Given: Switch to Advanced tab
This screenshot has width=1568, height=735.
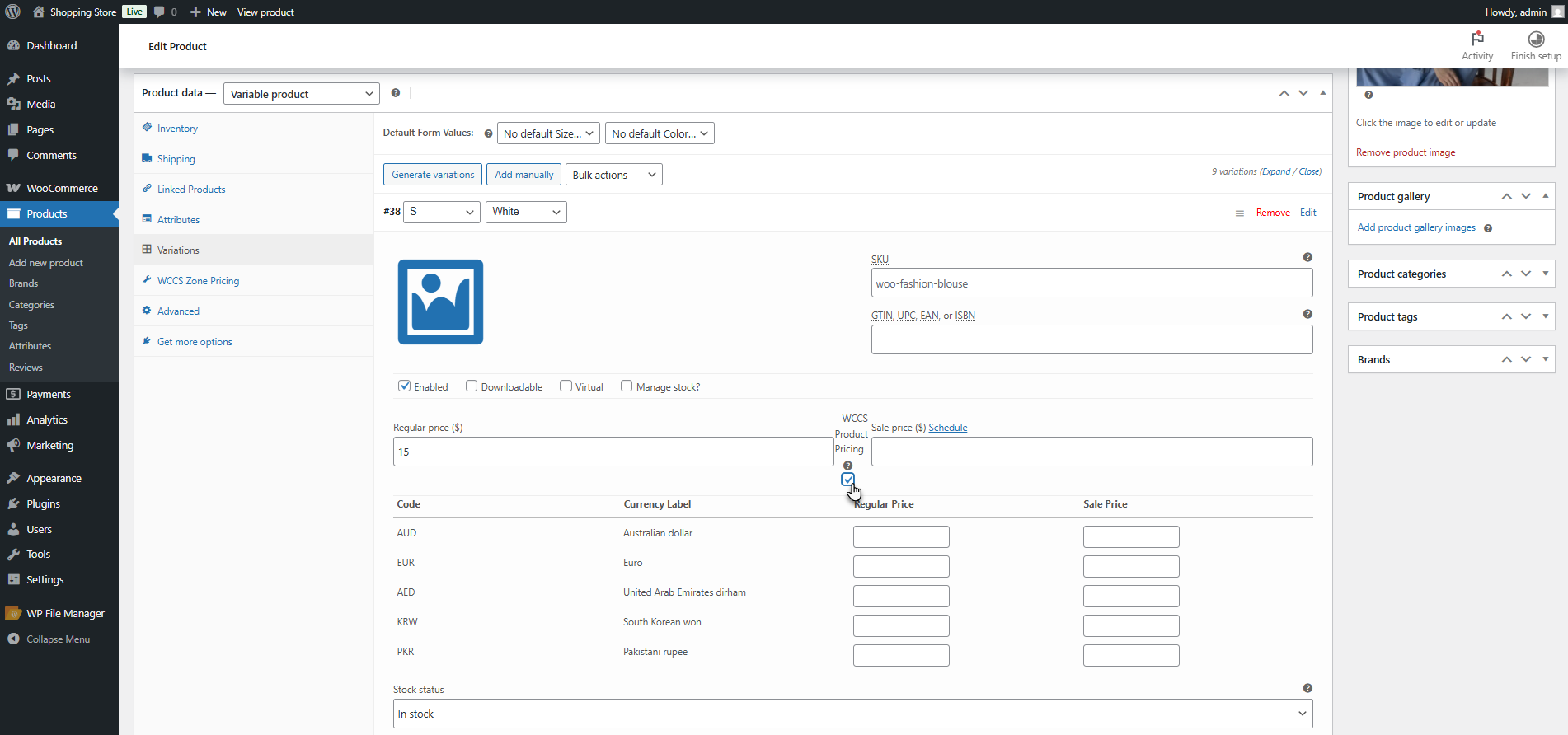Looking at the screenshot, I should point(254,311).
